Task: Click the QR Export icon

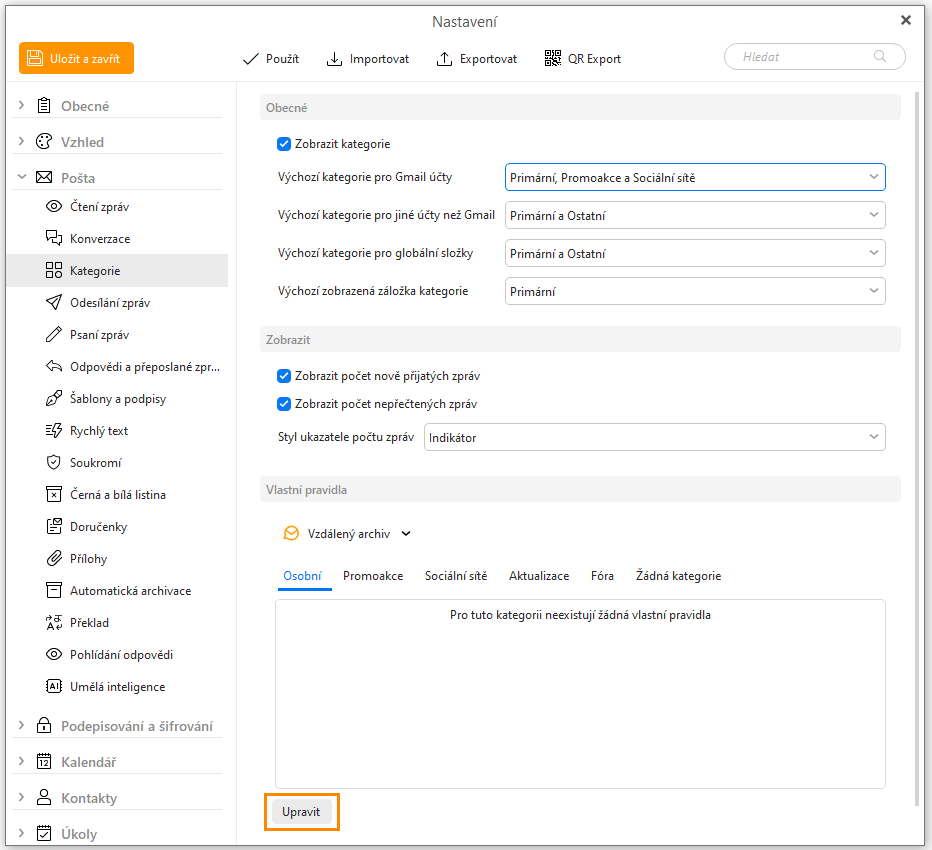Action: 553,59
